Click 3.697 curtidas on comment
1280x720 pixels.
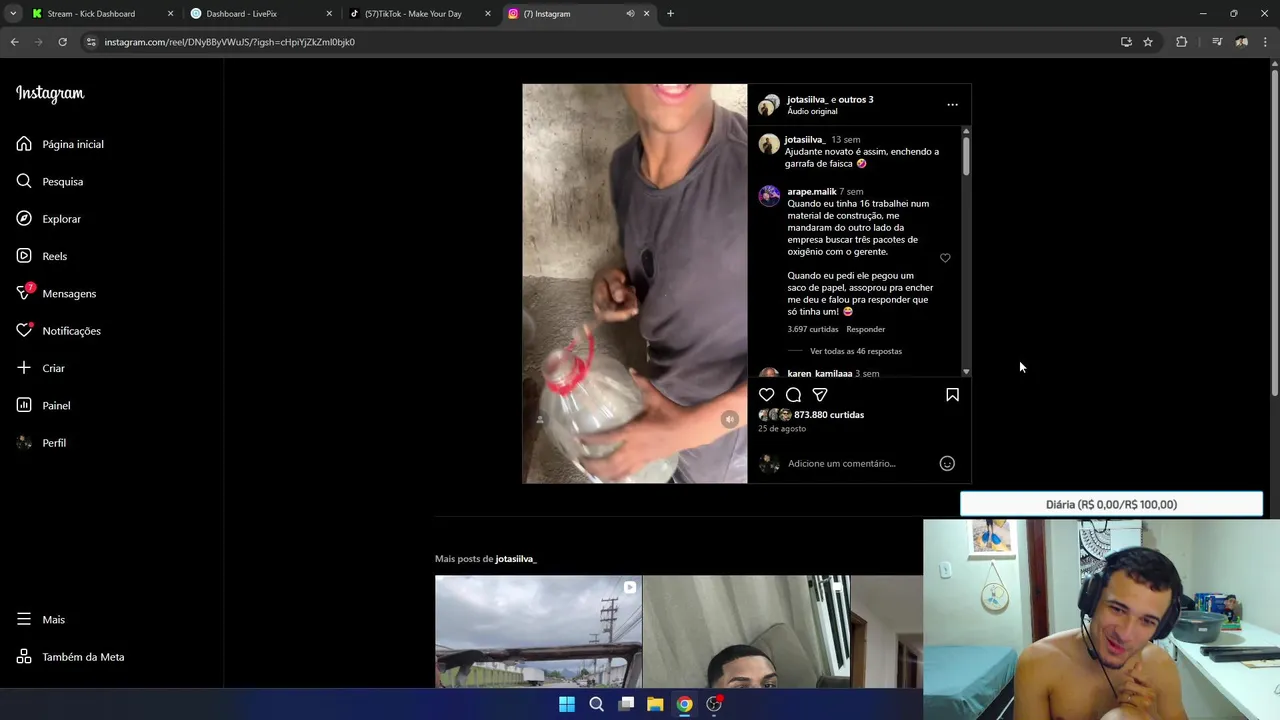click(x=812, y=329)
